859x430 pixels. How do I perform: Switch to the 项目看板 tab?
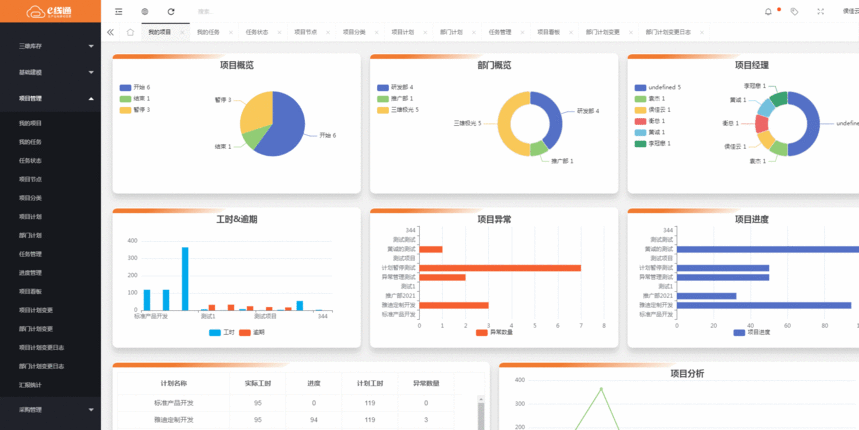548,32
